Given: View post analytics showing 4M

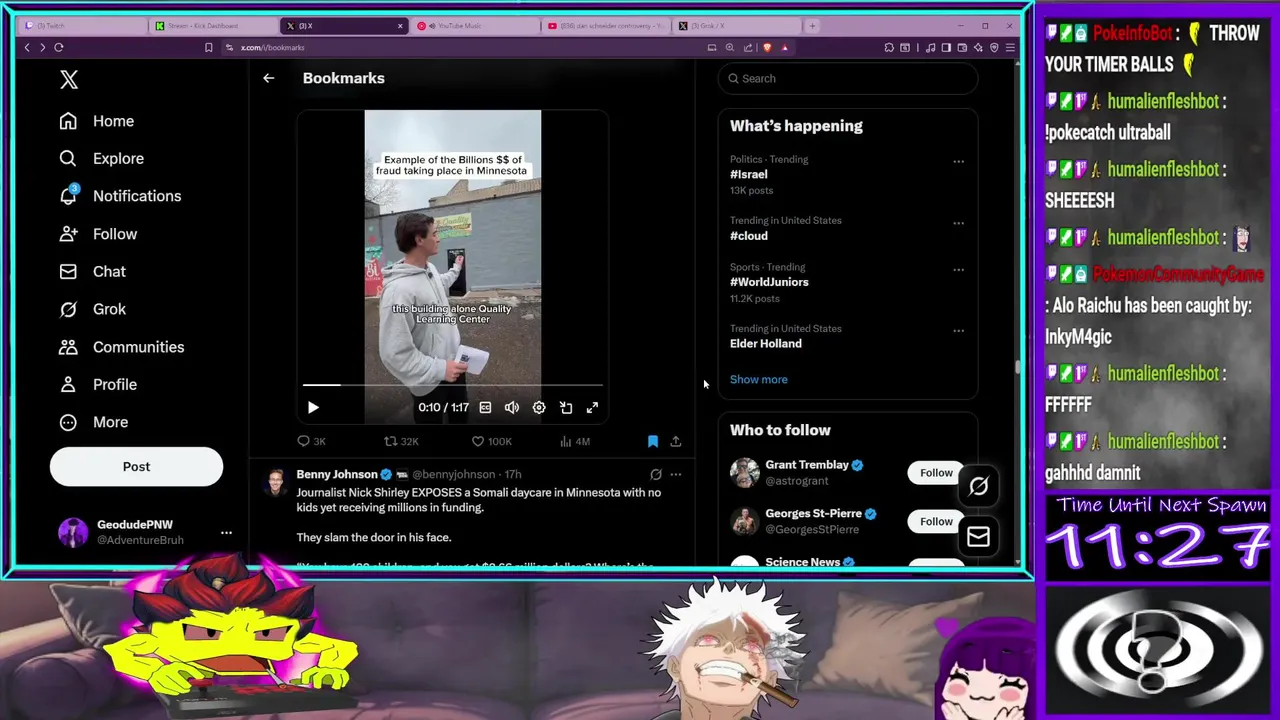Looking at the screenshot, I should (x=575, y=441).
